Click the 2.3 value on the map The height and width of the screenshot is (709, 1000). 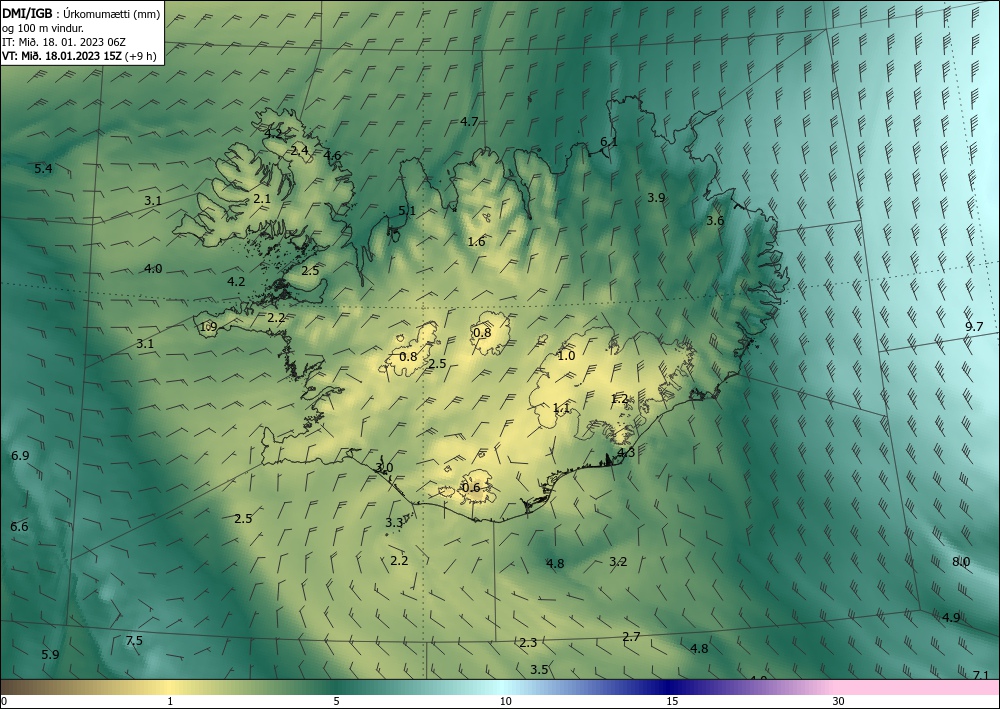pos(528,643)
